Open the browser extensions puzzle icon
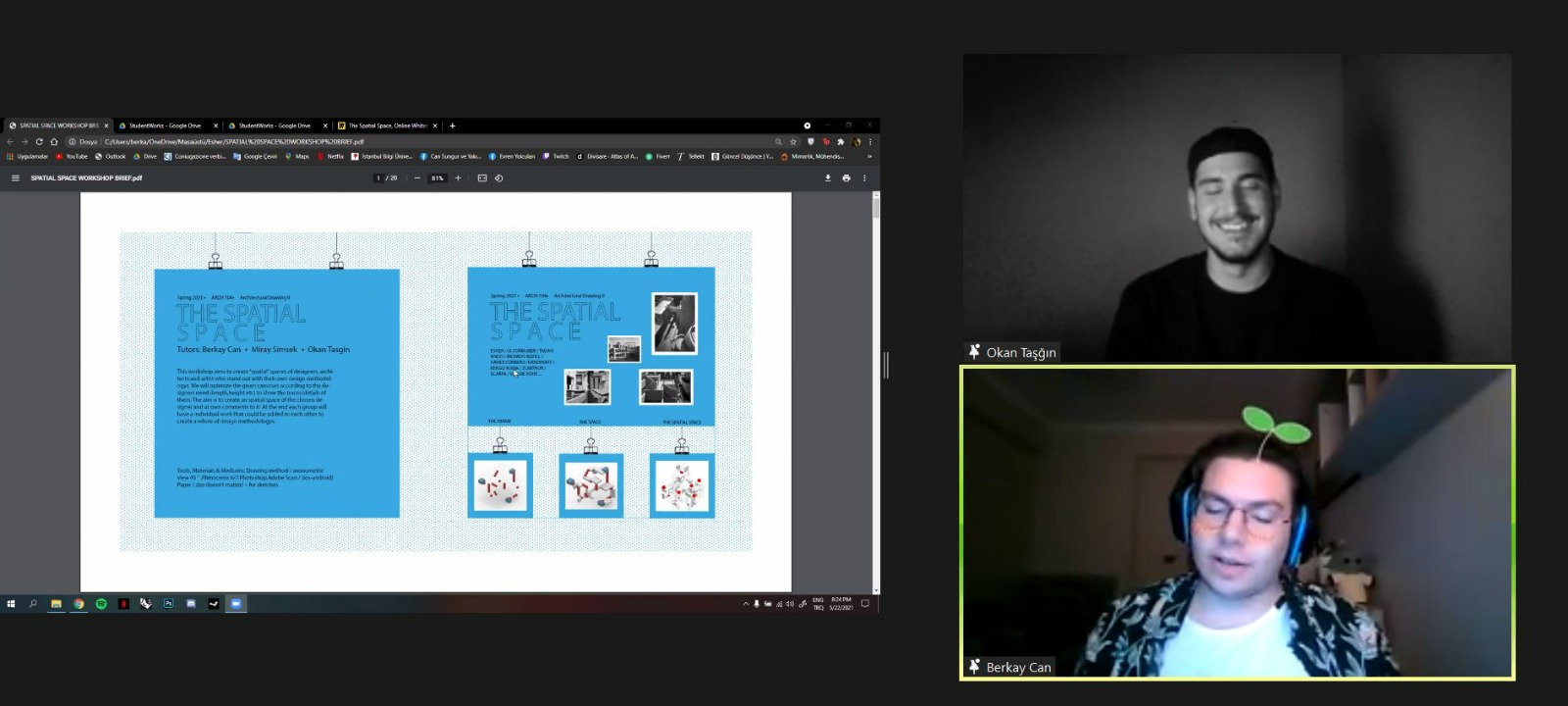Viewport: 1568px width, 706px height. [841, 141]
